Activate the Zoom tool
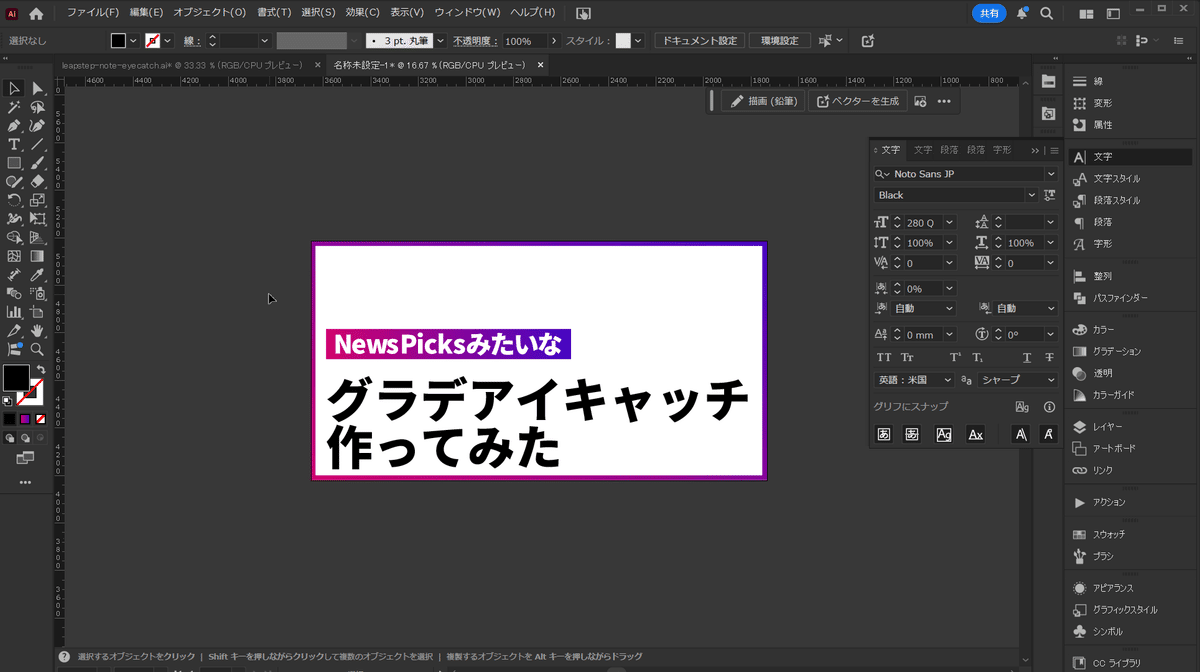The width and height of the screenshot is (1200, 672). point(38,349)
